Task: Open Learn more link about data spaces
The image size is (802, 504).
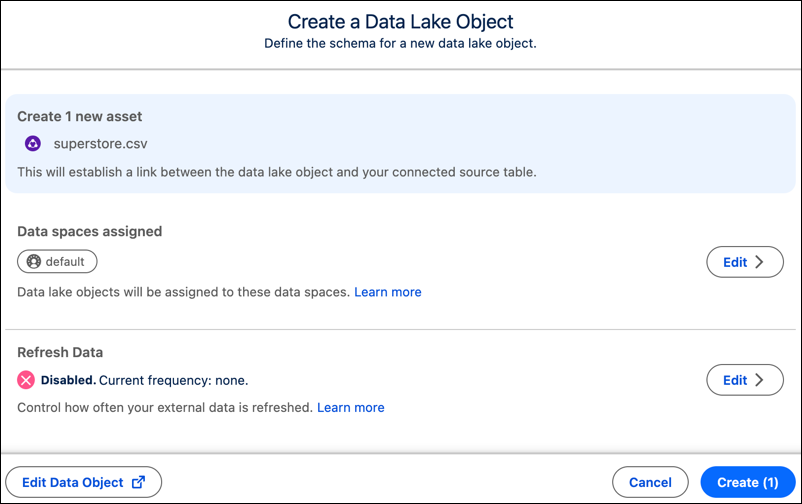Action: (x=388, y=292)
